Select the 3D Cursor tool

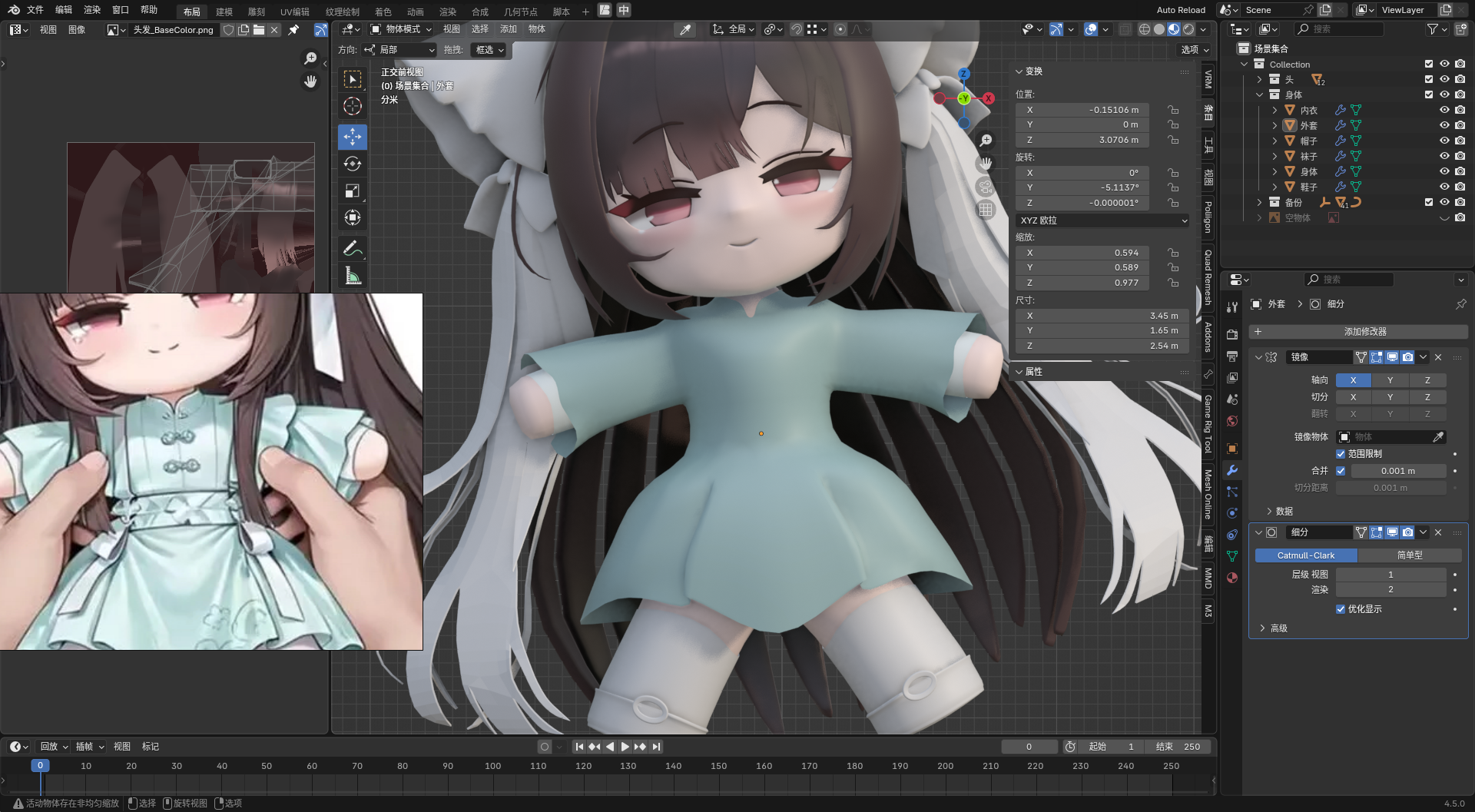point(353,106)
